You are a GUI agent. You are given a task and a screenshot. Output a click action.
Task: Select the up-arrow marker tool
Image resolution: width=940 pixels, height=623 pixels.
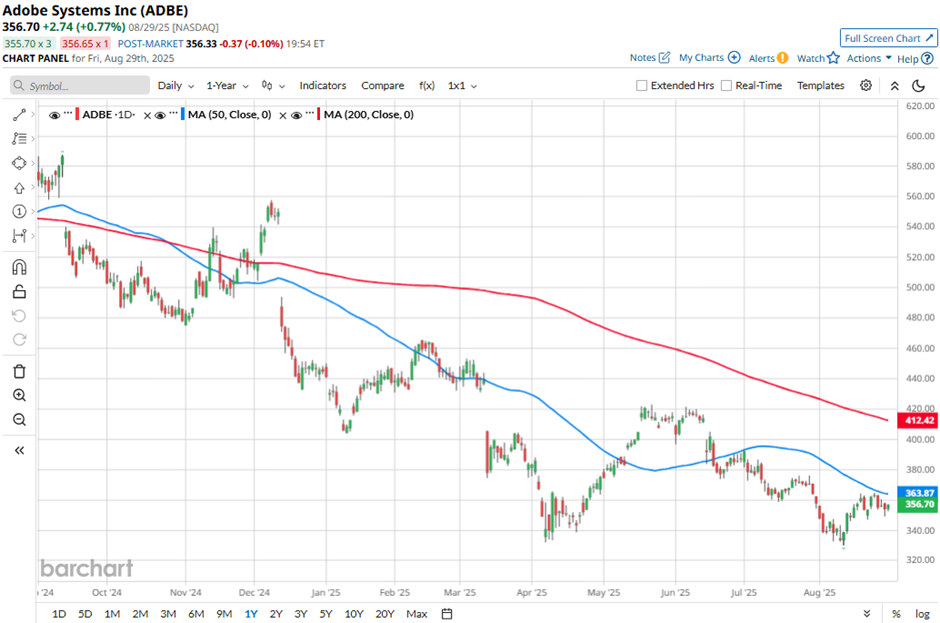coord(19,188)
